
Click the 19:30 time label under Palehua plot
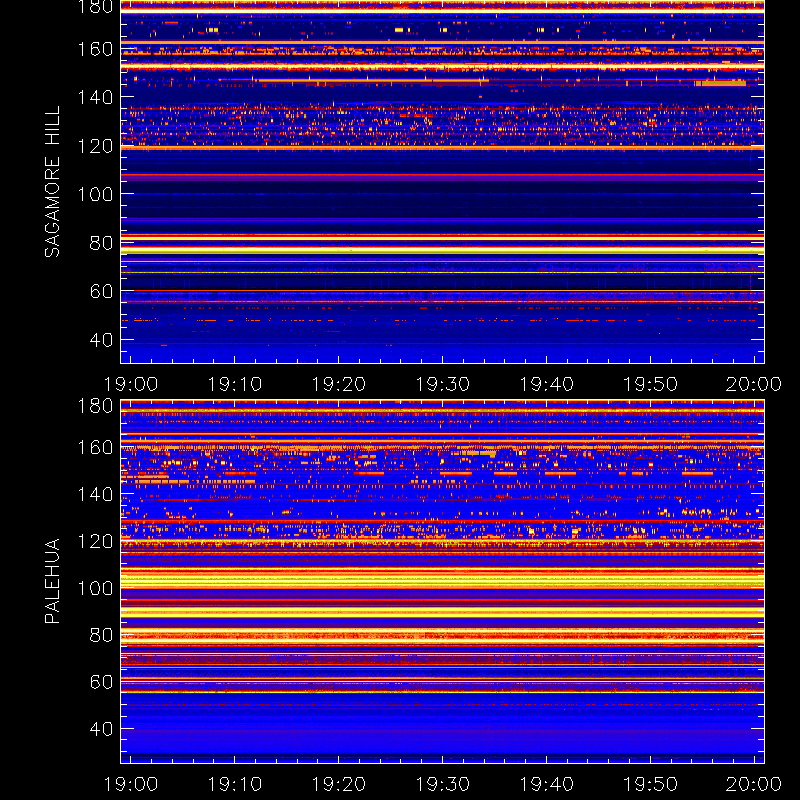pyautogui.click(x=442, y=784)
